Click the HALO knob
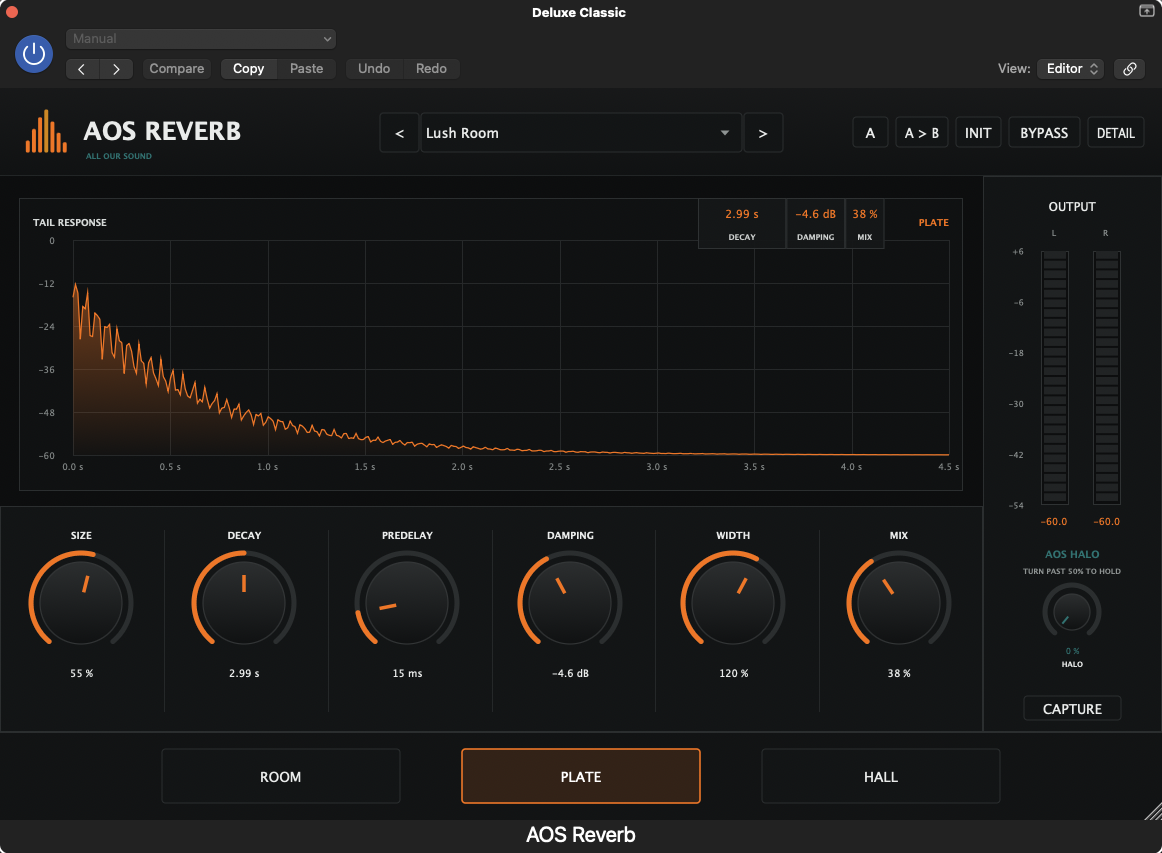Image resolution: width=1162 pixels, height=853 pixels. tap(1072, 612)
